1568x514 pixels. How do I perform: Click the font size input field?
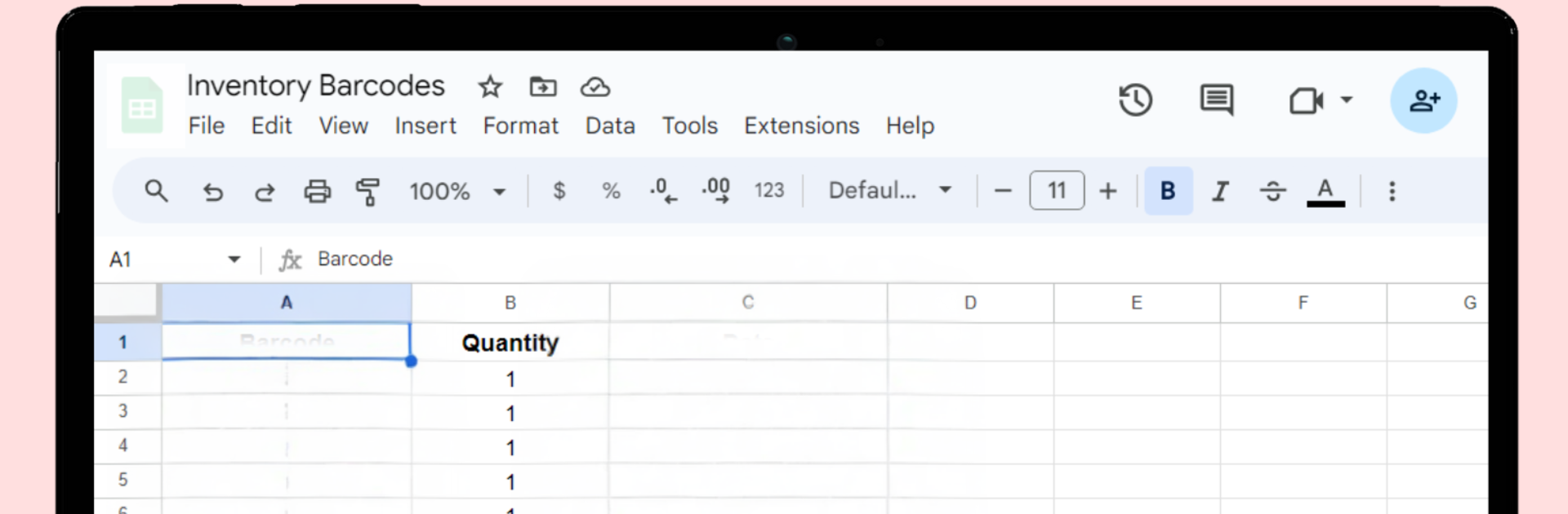1057,191
